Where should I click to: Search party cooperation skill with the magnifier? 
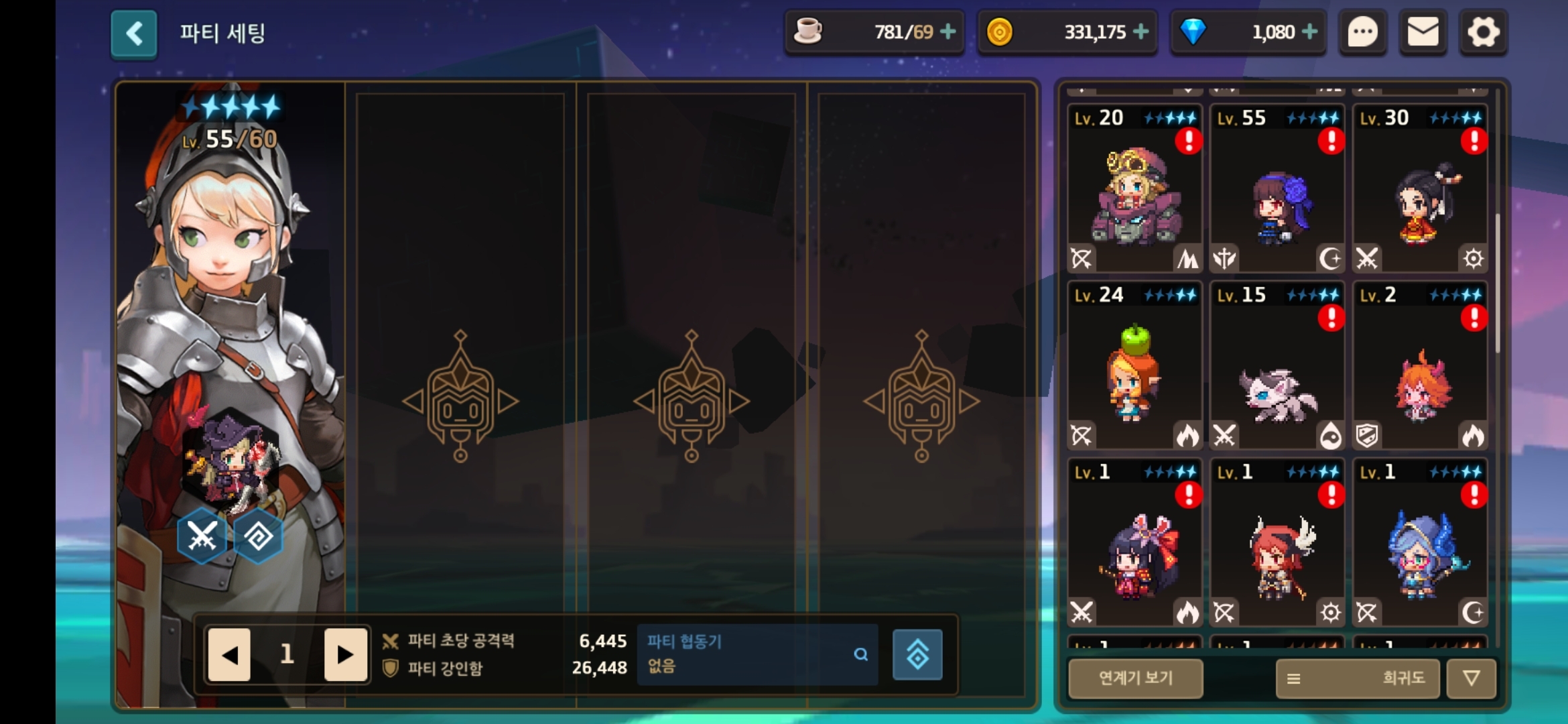tap(860, 654)
